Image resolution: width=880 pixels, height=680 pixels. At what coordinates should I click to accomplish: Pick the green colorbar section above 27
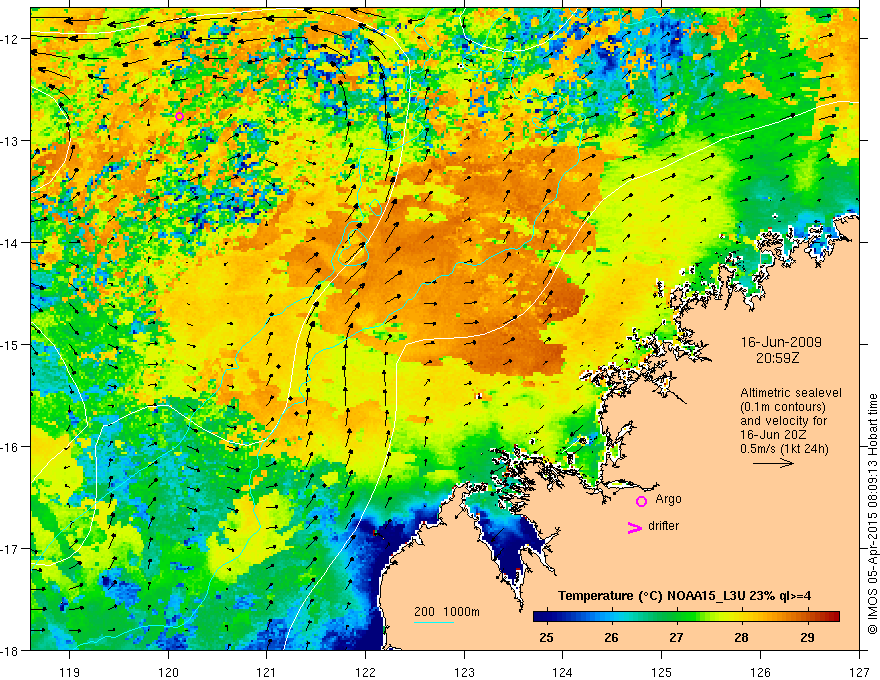tap(676, 617)
